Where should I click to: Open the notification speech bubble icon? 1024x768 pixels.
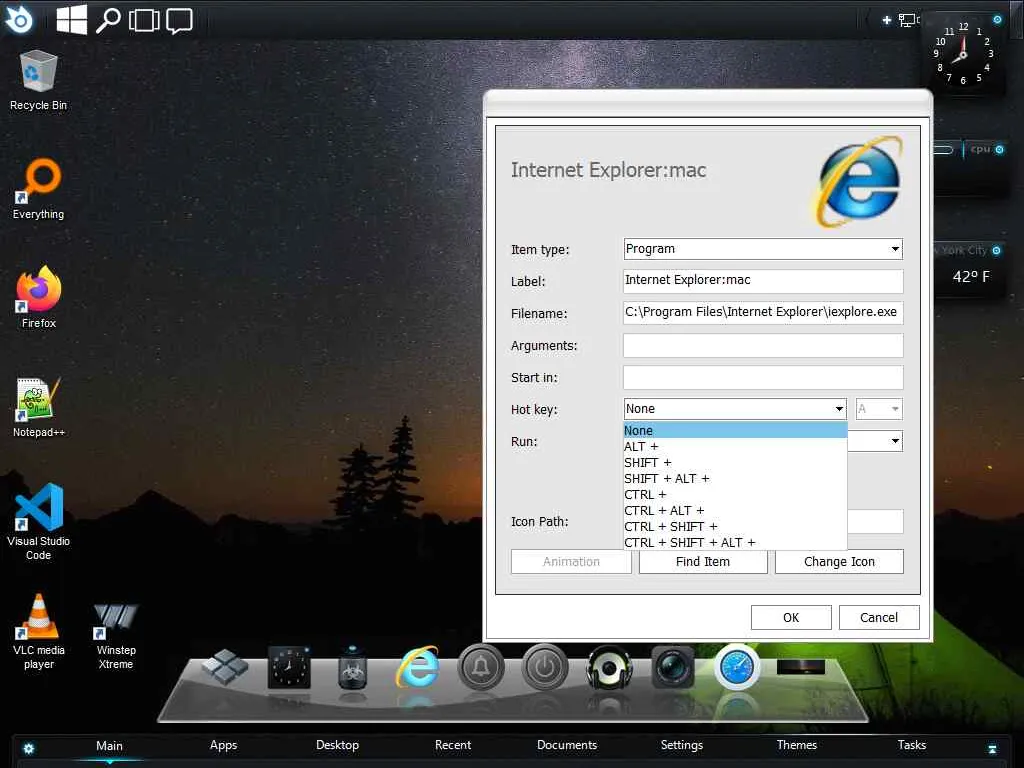pos(179,21)
